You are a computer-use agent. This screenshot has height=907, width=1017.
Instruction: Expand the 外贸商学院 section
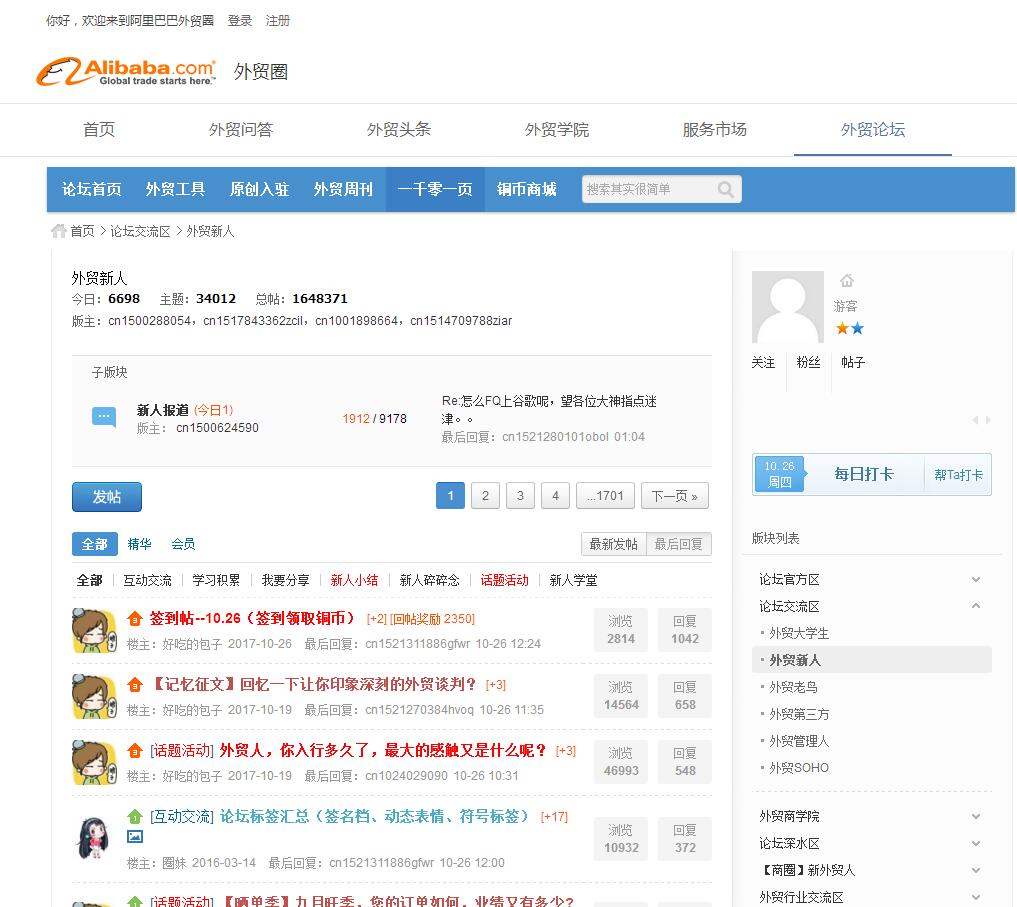pyautogui.click(x=975, y=816)
